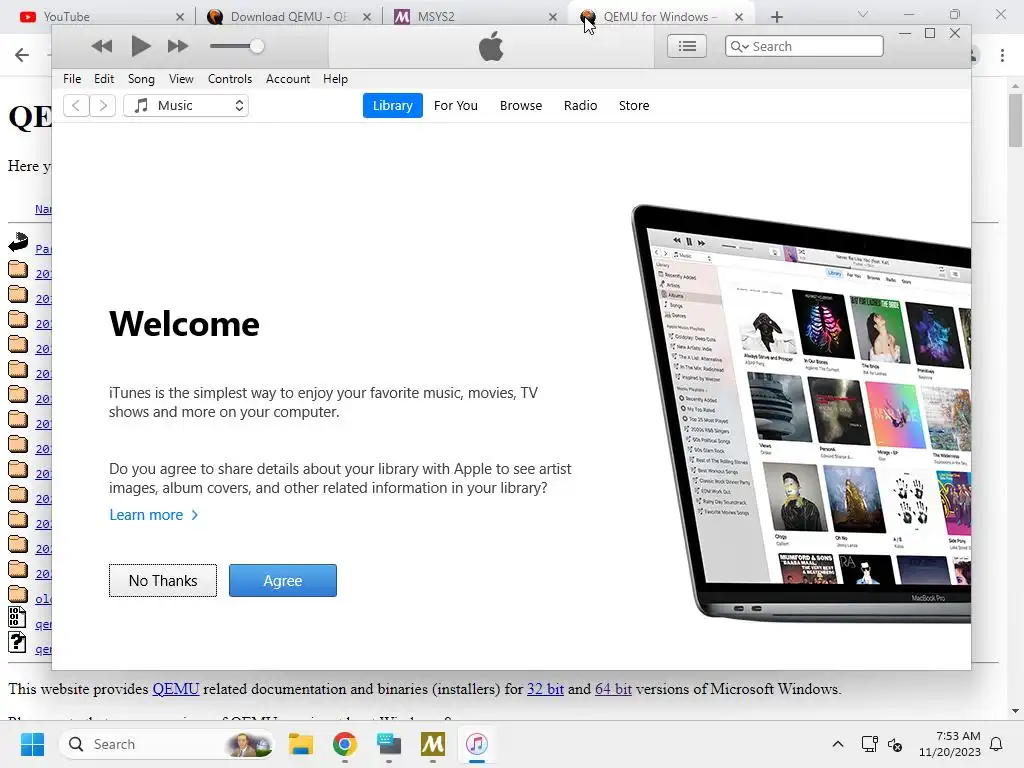Open the Up Next list icon
This screenshot has width=1024, height=768.
[x=687, y=46]
